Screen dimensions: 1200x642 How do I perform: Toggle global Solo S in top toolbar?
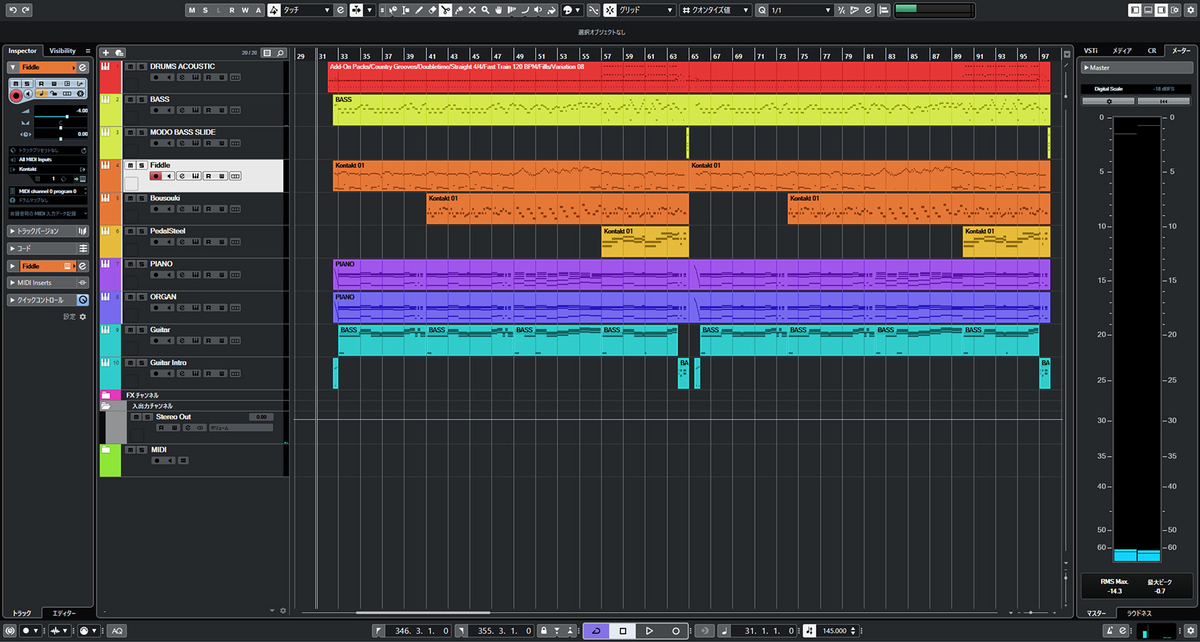tap(205, 9)
